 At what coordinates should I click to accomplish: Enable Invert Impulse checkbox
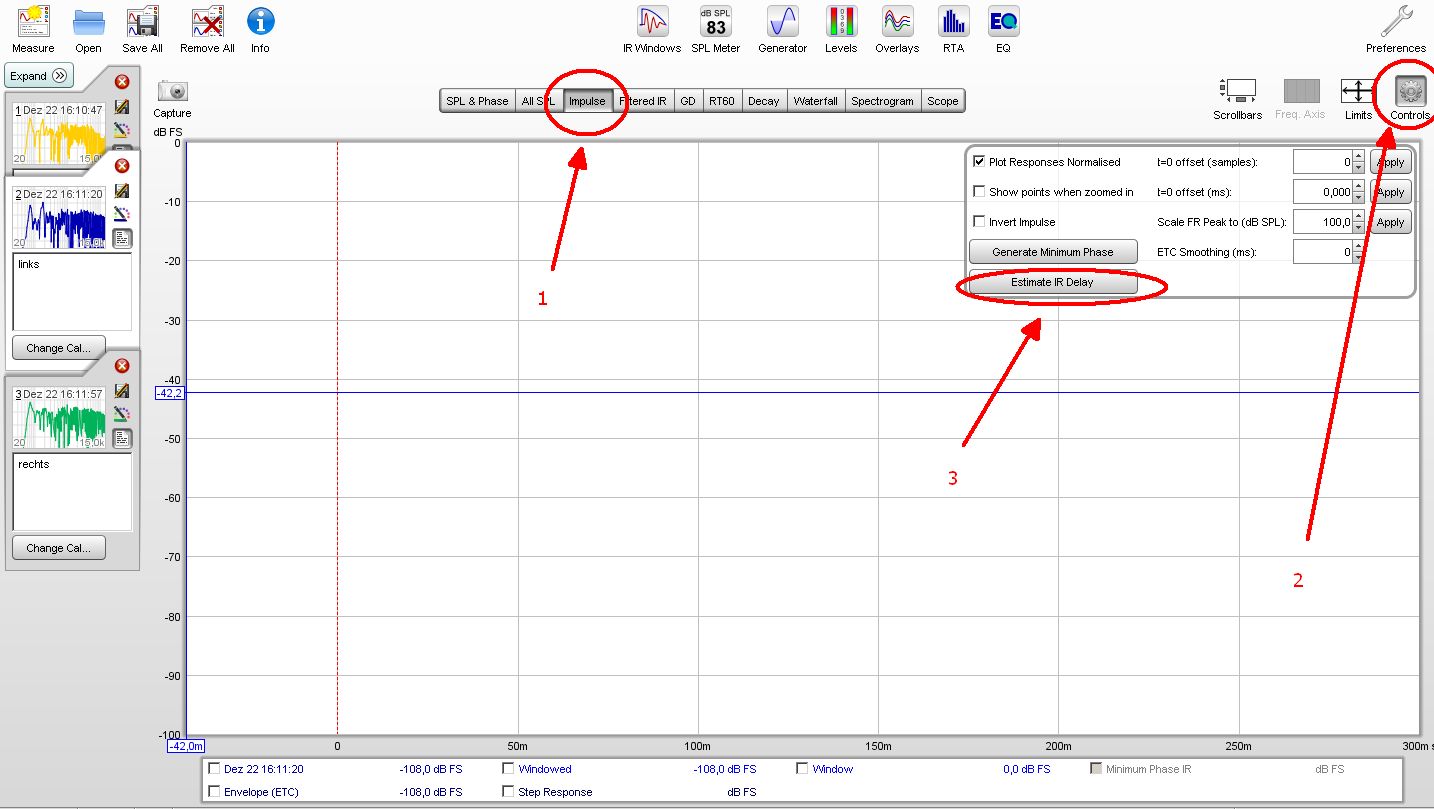click(979, 222)
